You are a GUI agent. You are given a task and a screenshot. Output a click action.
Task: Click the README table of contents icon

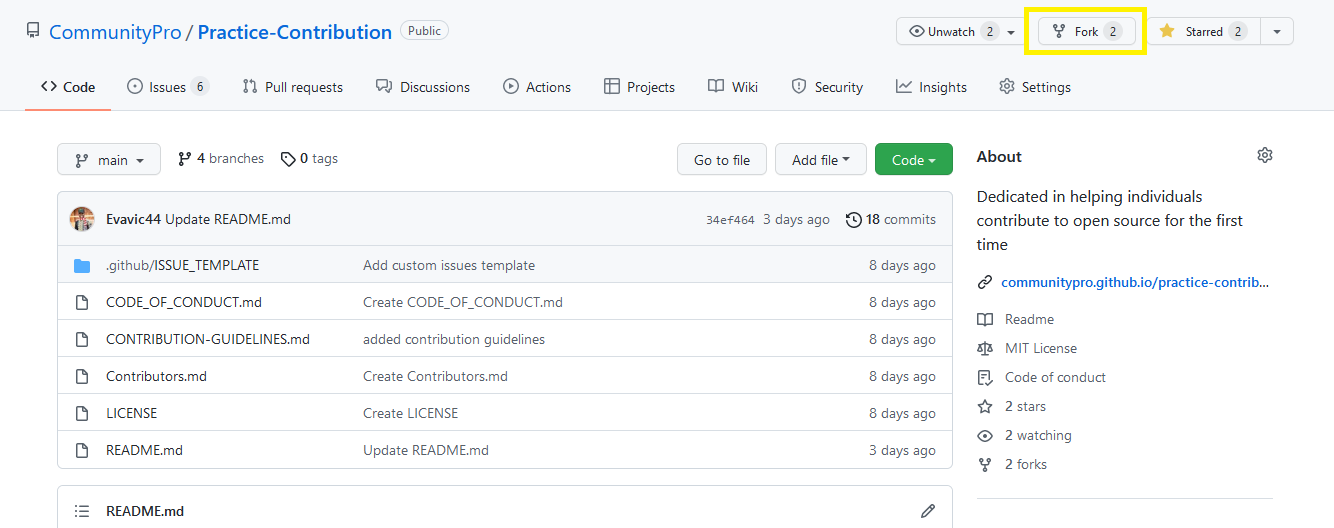click(x=82, y=511)
